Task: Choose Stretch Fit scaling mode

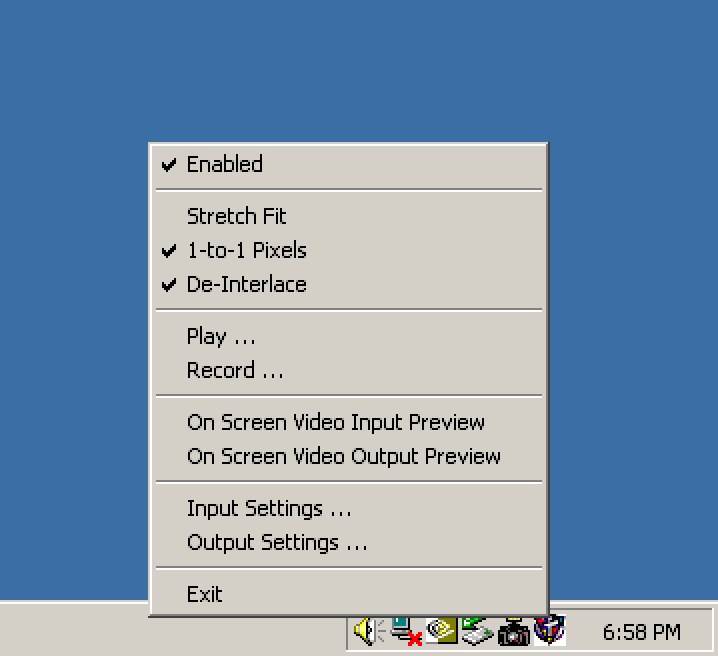Action: pyautogui.click(x=348, y=216)
